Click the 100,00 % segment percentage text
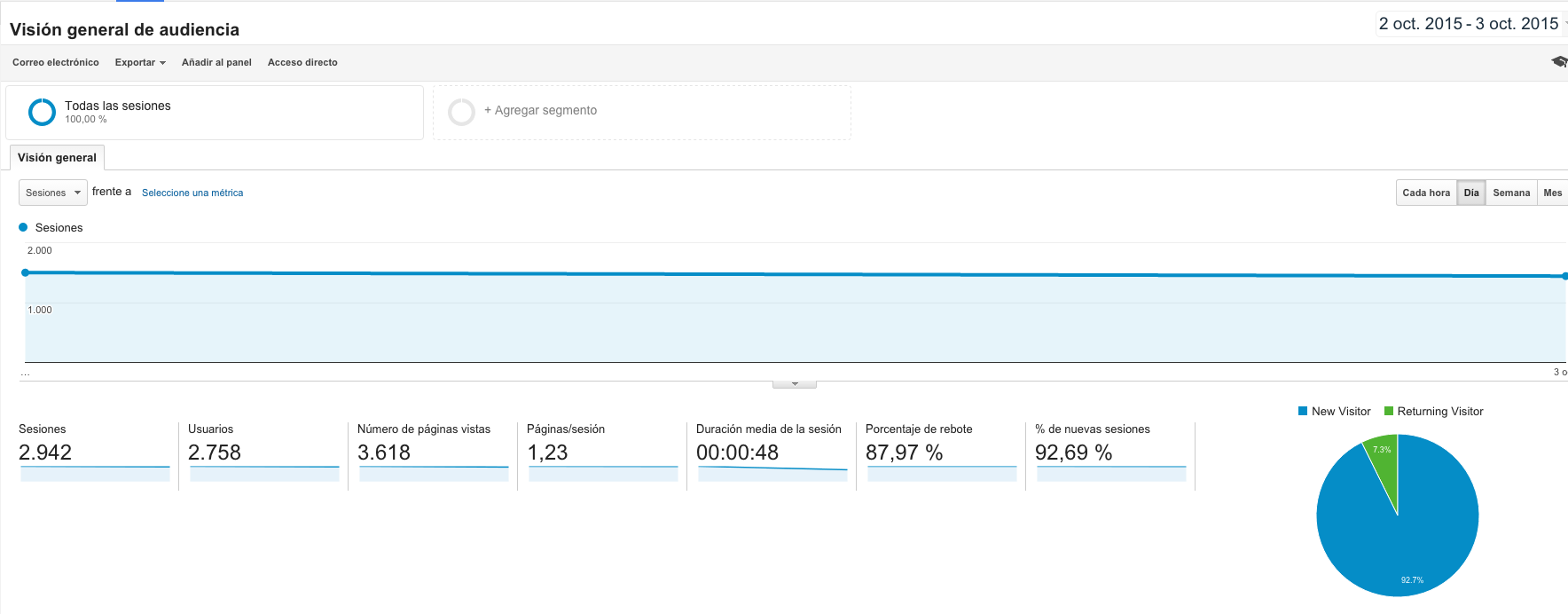The height and width of the screenshot is (614, 1568). (x=85, y=119)
